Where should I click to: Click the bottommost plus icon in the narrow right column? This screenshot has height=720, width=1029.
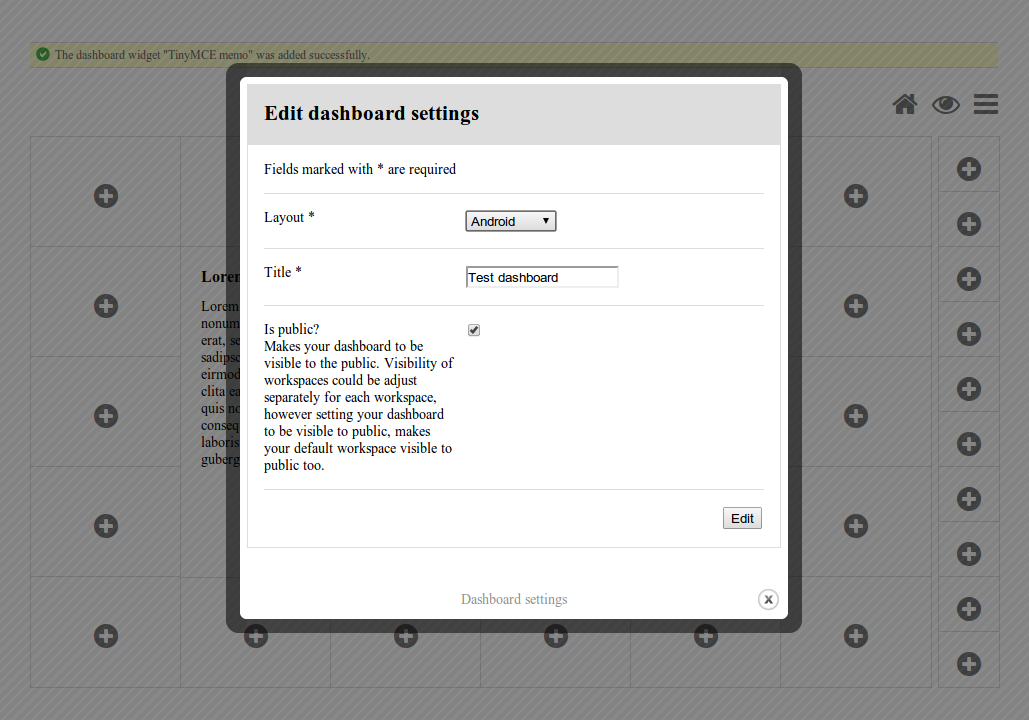[968, 663]
